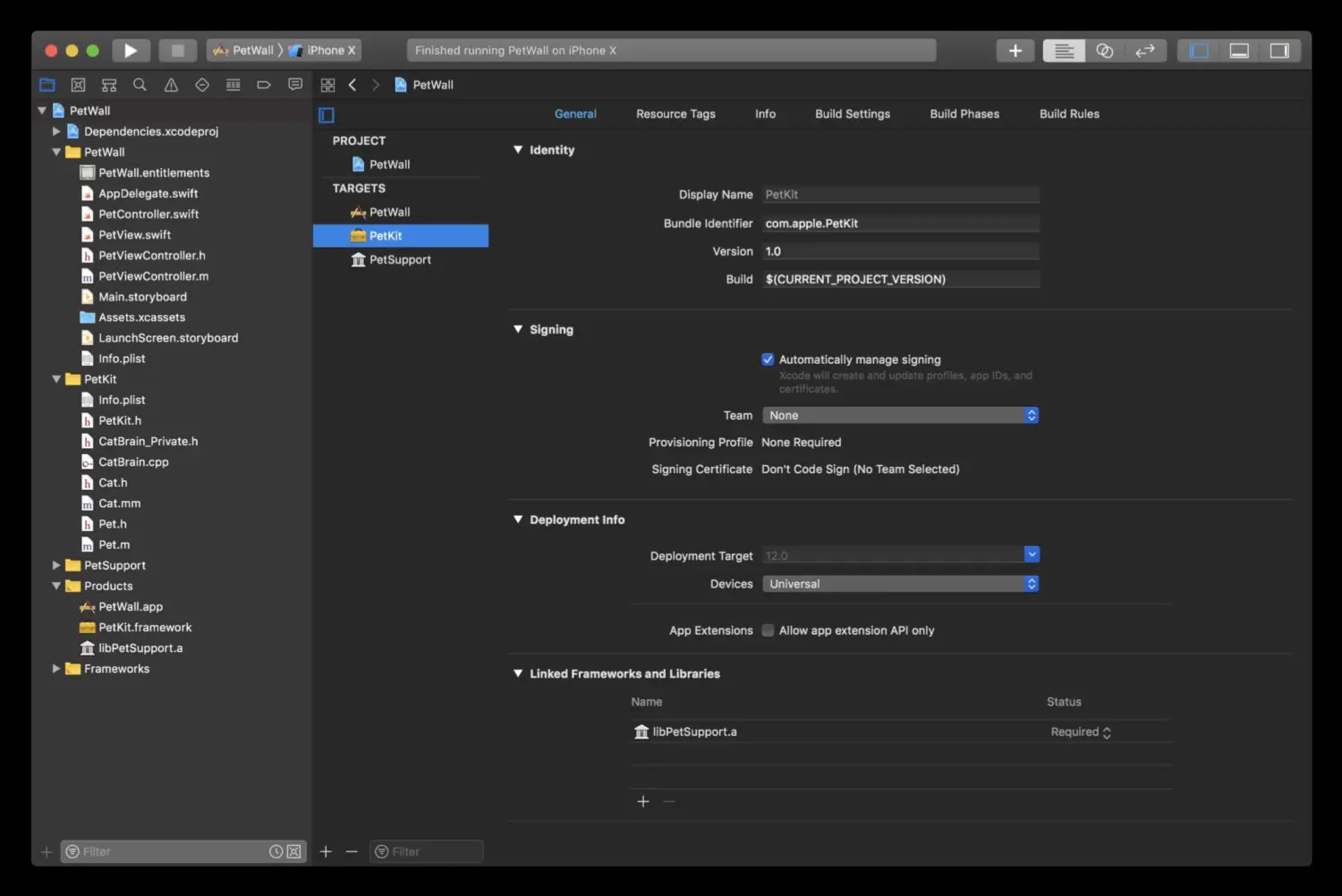Viewport: 1342px width, 896px height.
Task: Add a new file in navigator footer
Action: [47, 851]
